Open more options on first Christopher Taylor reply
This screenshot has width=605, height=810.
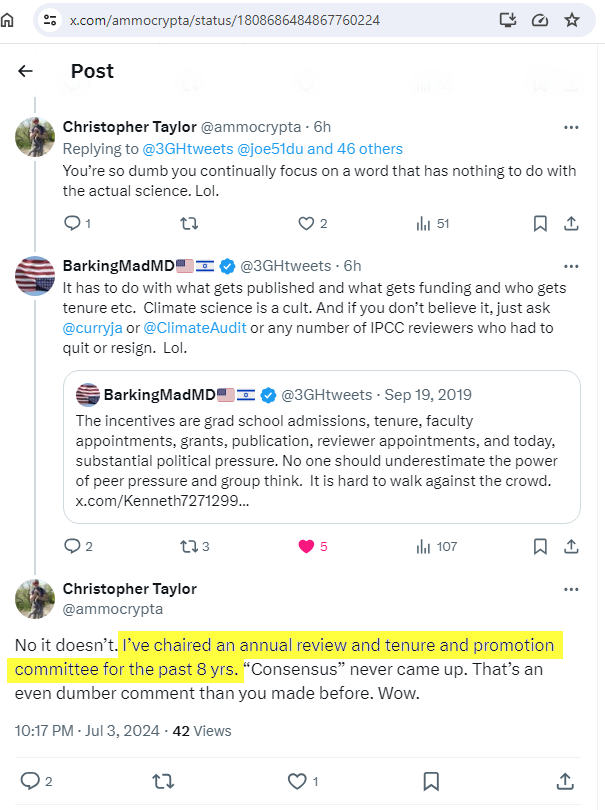pos(571,128)
